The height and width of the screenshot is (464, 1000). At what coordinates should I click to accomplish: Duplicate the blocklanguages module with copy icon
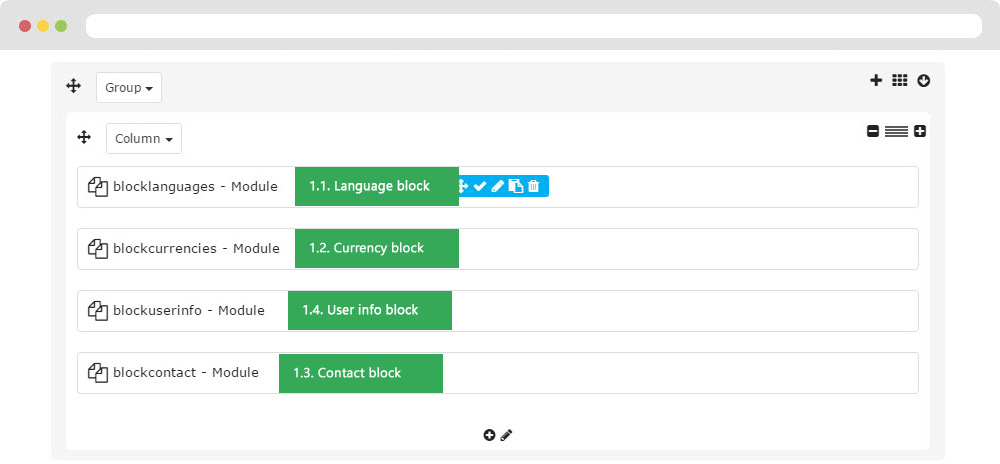(x=516, y=186)
